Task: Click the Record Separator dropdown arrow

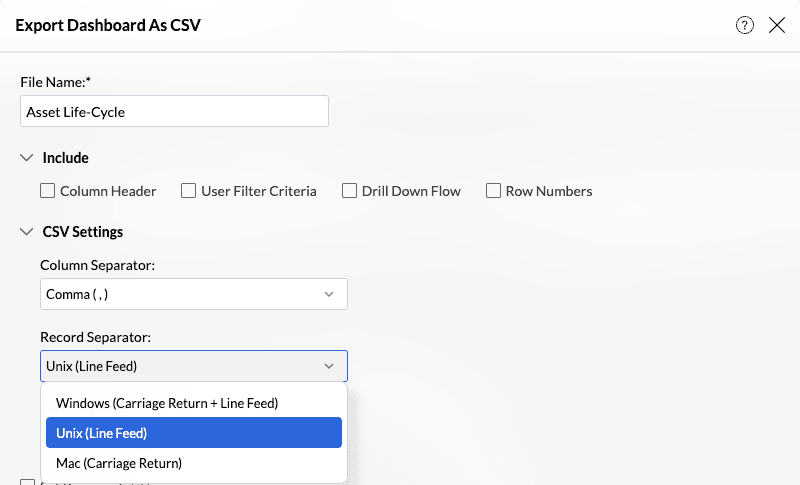Action: click(x=329, y=366)
